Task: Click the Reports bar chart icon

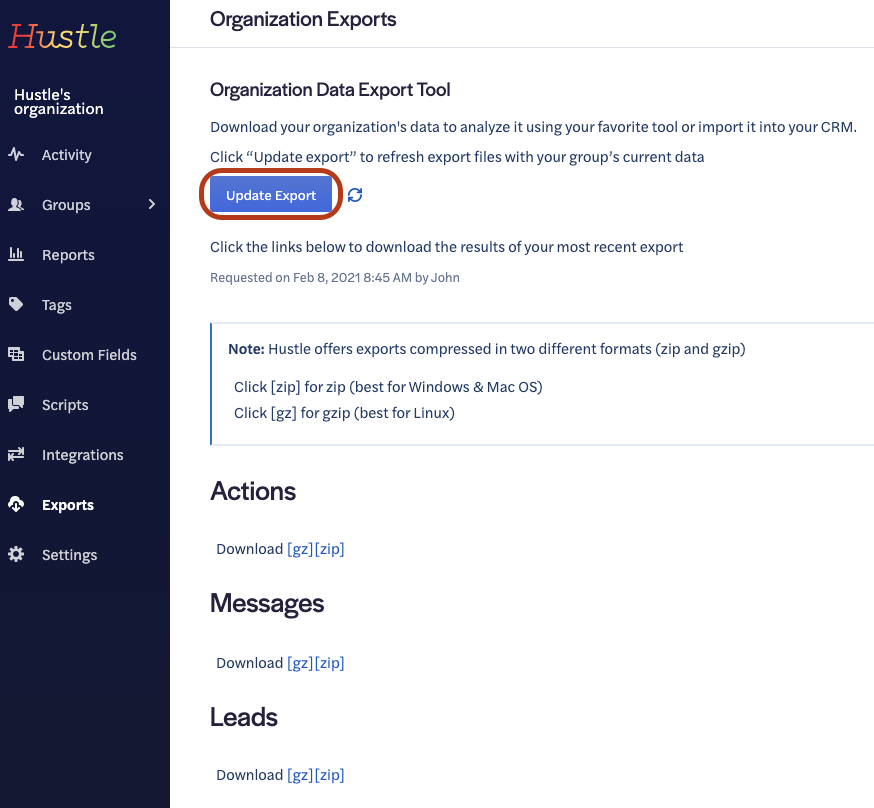Action: tap(16, 255)
